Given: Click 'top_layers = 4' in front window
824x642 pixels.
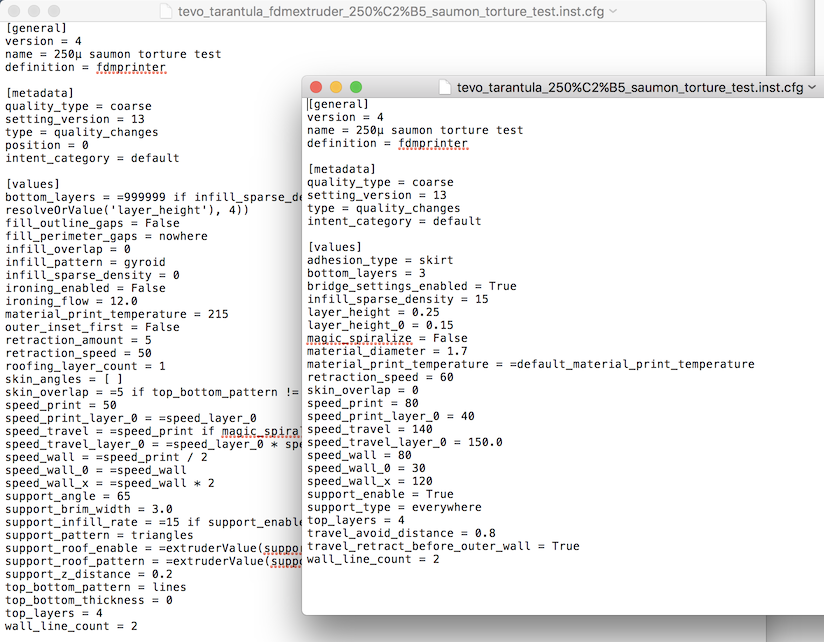Looking at the screenshot, I should coord(356,520).
